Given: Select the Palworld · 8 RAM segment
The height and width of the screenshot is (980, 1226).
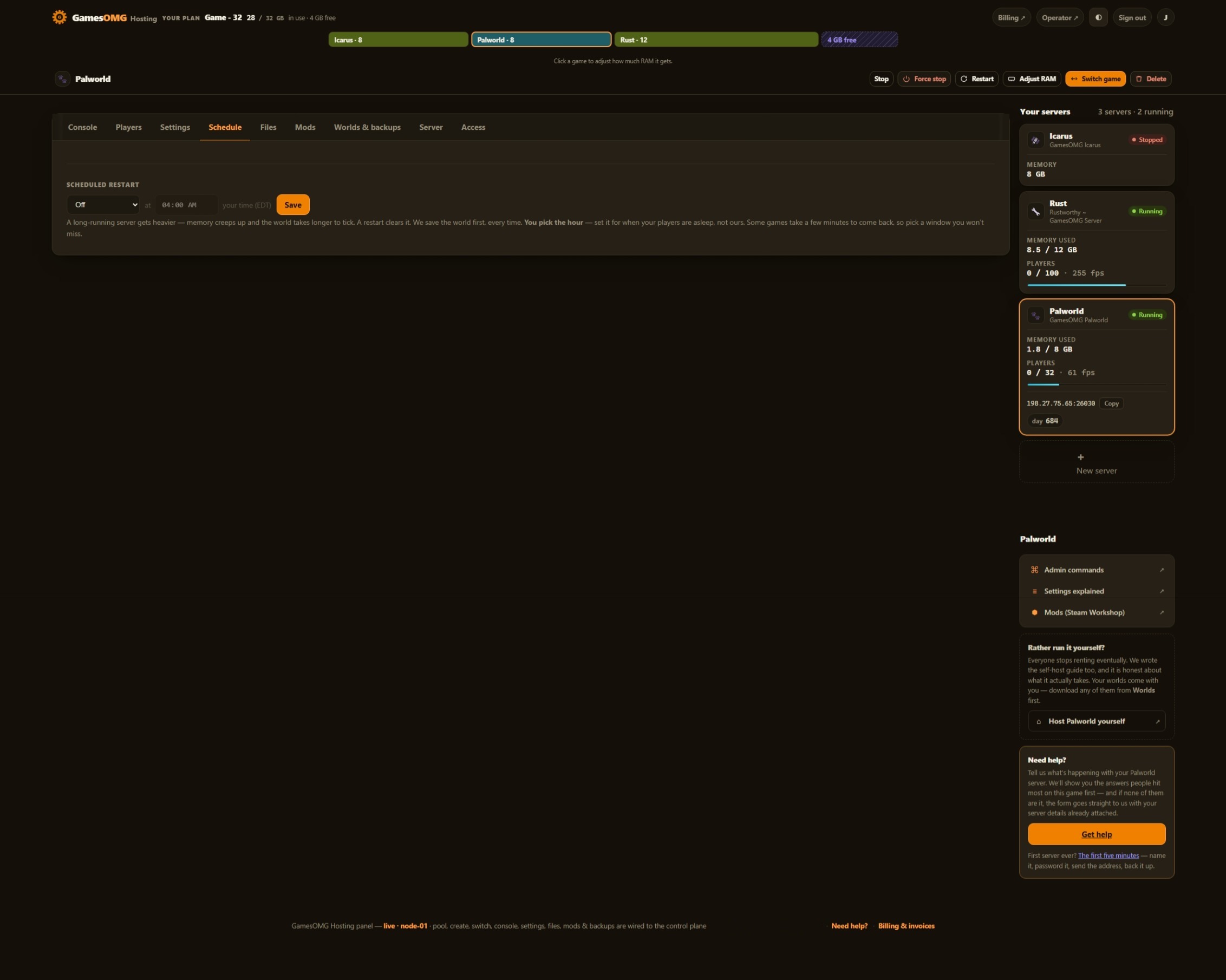Looking at the screenshot, I should [542, 40].
